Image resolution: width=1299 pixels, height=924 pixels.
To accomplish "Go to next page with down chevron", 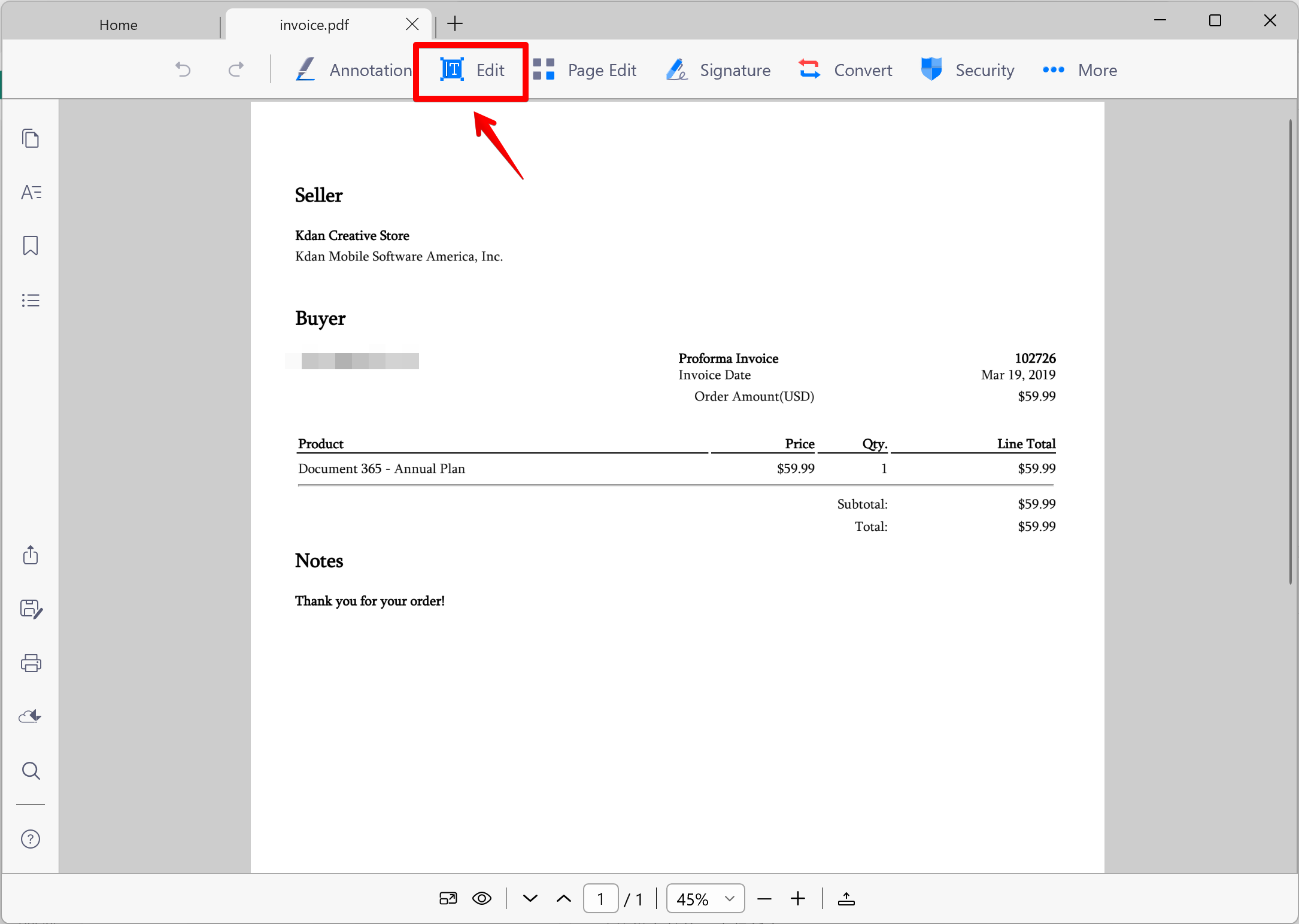I will click(530, 898).
